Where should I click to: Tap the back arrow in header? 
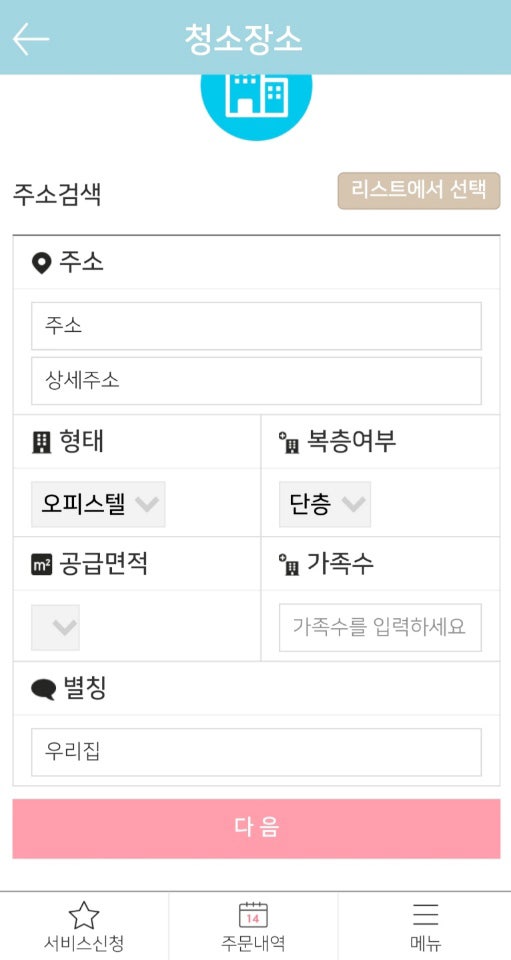(31, 39)
